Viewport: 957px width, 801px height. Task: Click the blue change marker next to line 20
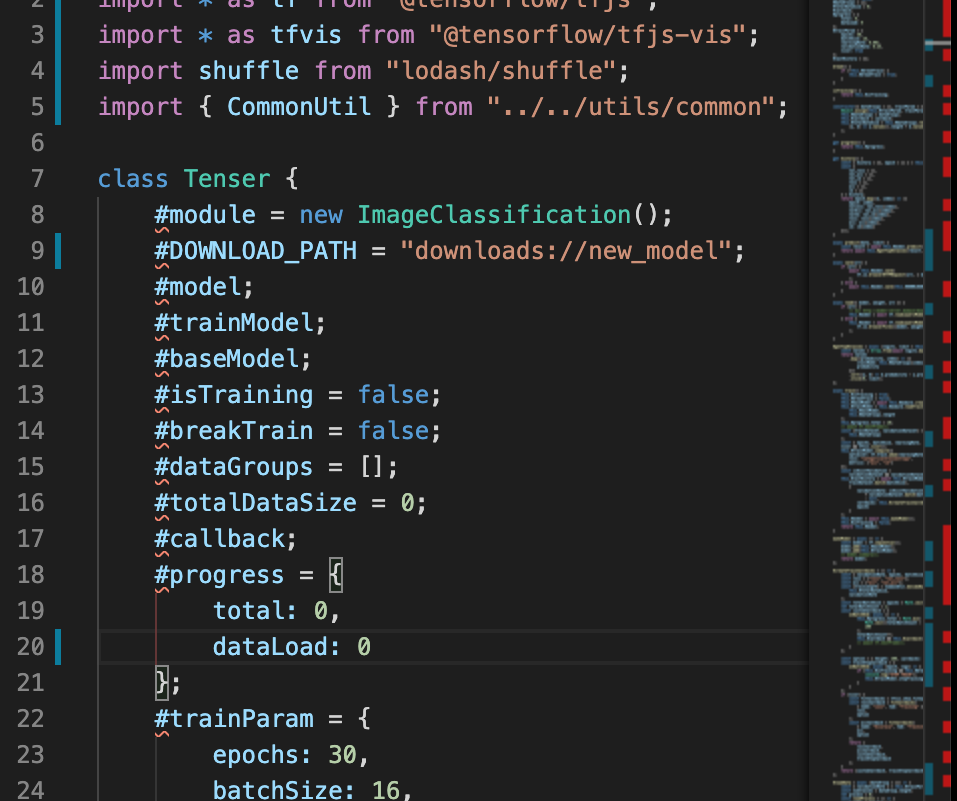tap(58, 647)
